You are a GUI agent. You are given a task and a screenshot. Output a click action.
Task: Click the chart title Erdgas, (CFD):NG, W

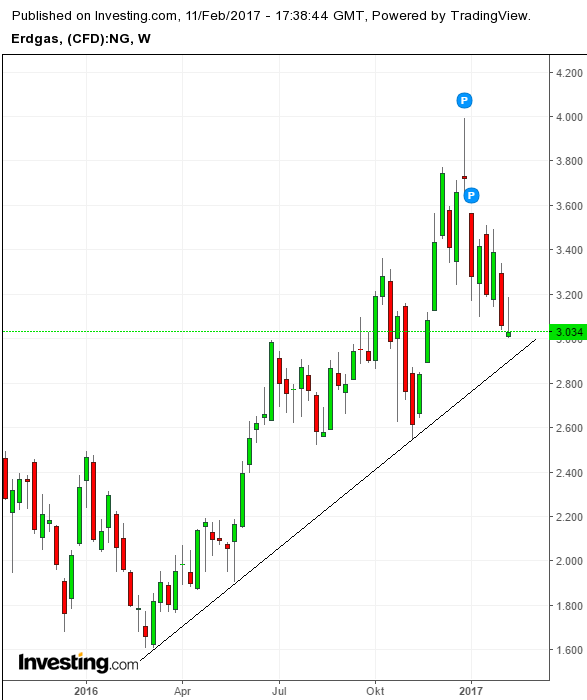(81, 39)
